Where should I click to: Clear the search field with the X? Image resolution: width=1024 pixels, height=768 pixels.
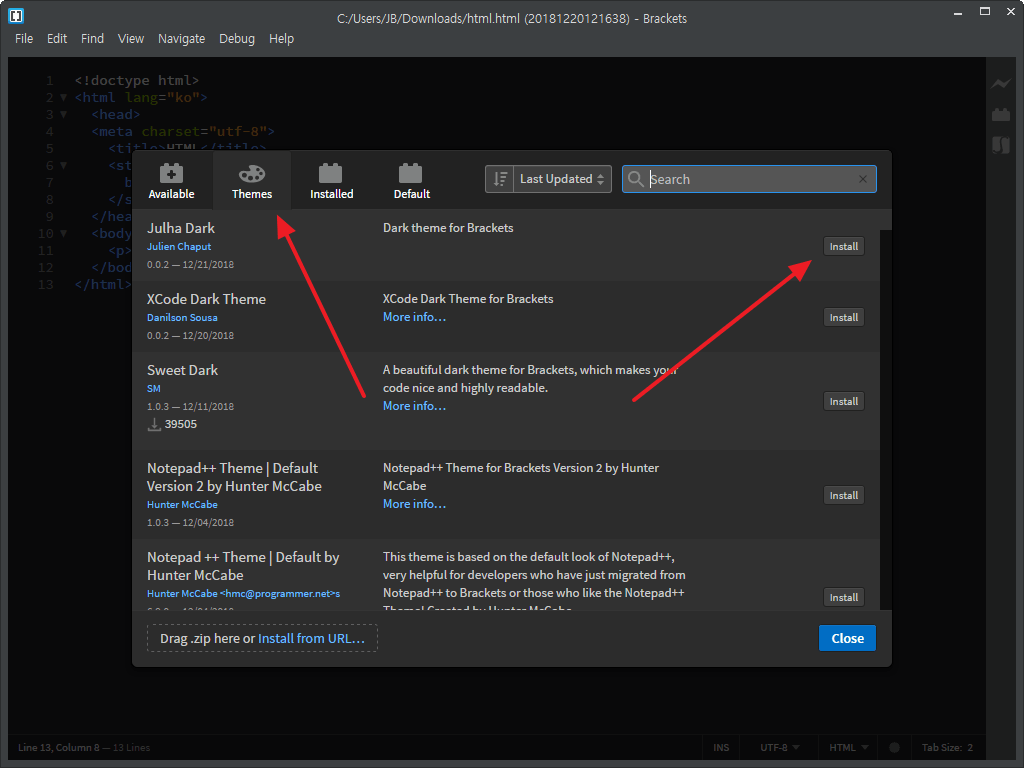tap(863, 179)
